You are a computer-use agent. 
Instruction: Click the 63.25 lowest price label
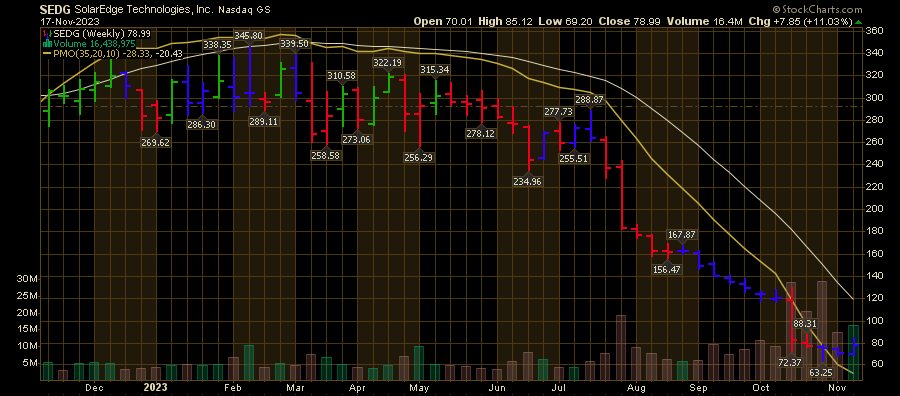[821, 372]
